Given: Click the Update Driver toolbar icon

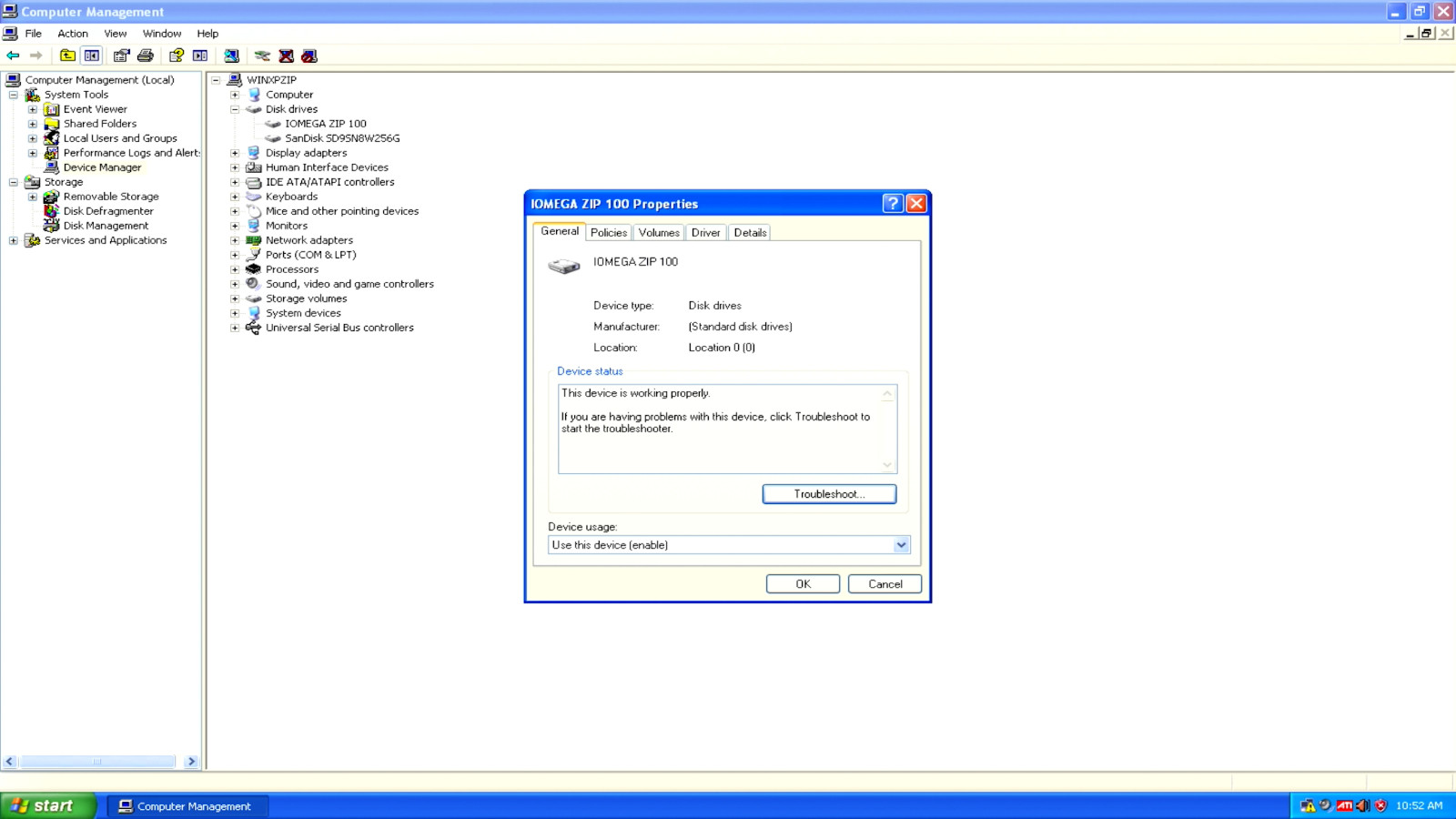Looking at the screenshot, I should pos(262,56).
